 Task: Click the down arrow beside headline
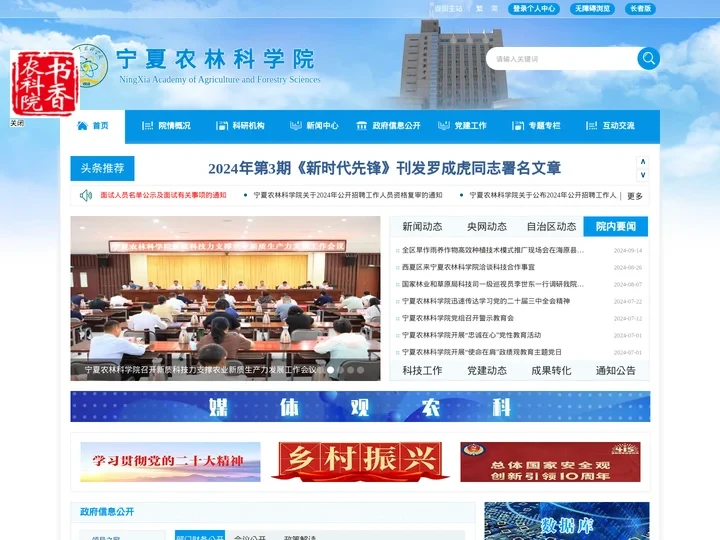tap(643, 175)
